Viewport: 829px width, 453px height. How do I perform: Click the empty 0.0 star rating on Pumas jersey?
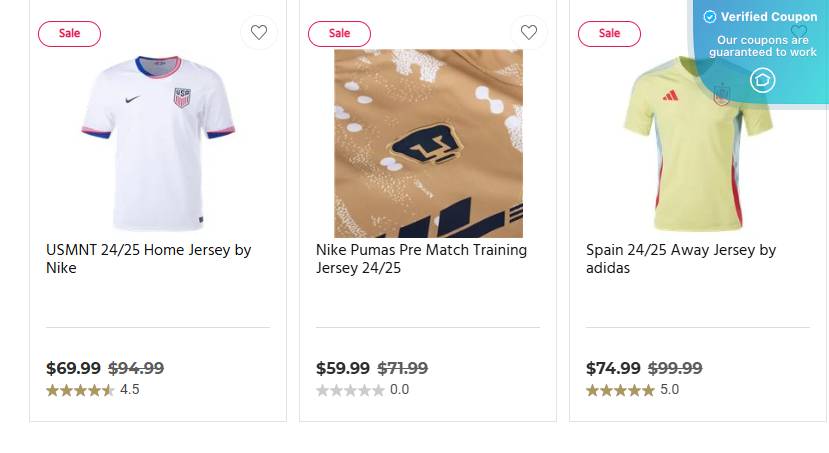(x=350, y=390)
